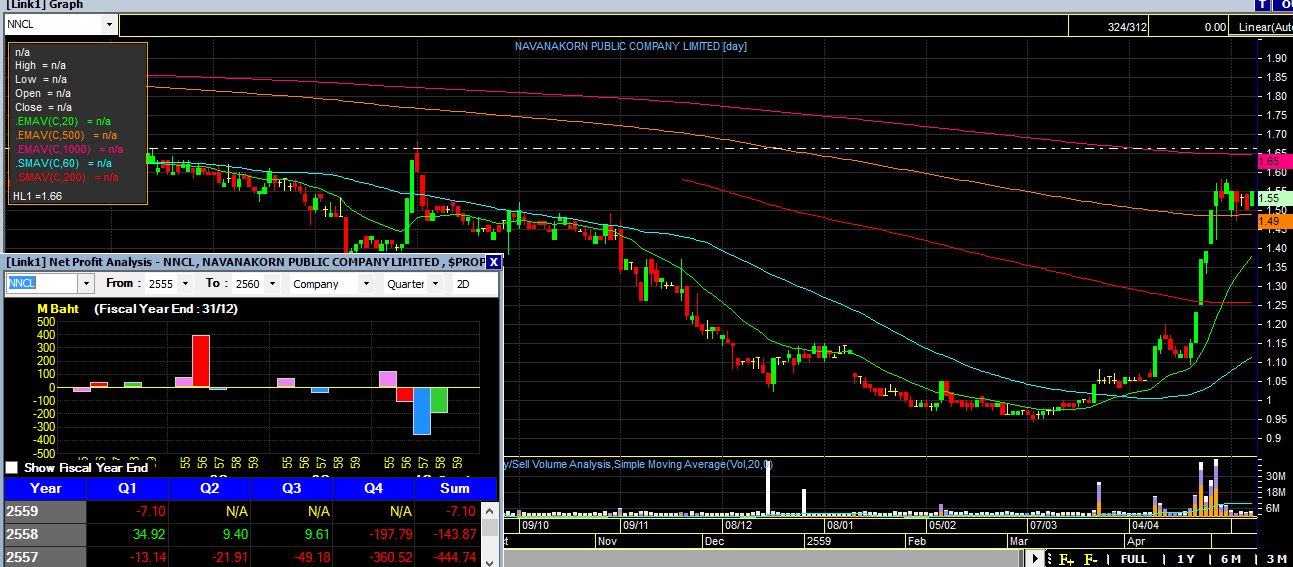Close the Net Profit Analysis window
Screen dimensions: 1293x567
493,262
